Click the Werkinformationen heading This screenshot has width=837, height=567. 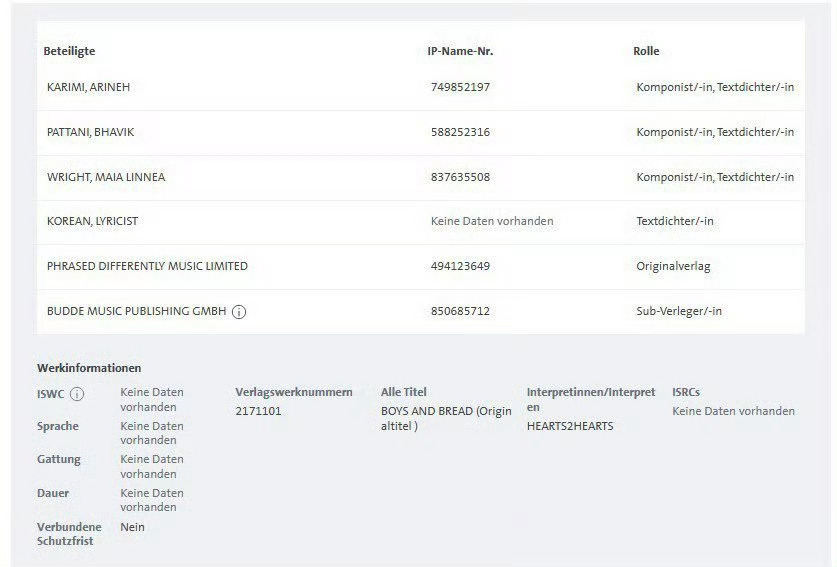89,368
